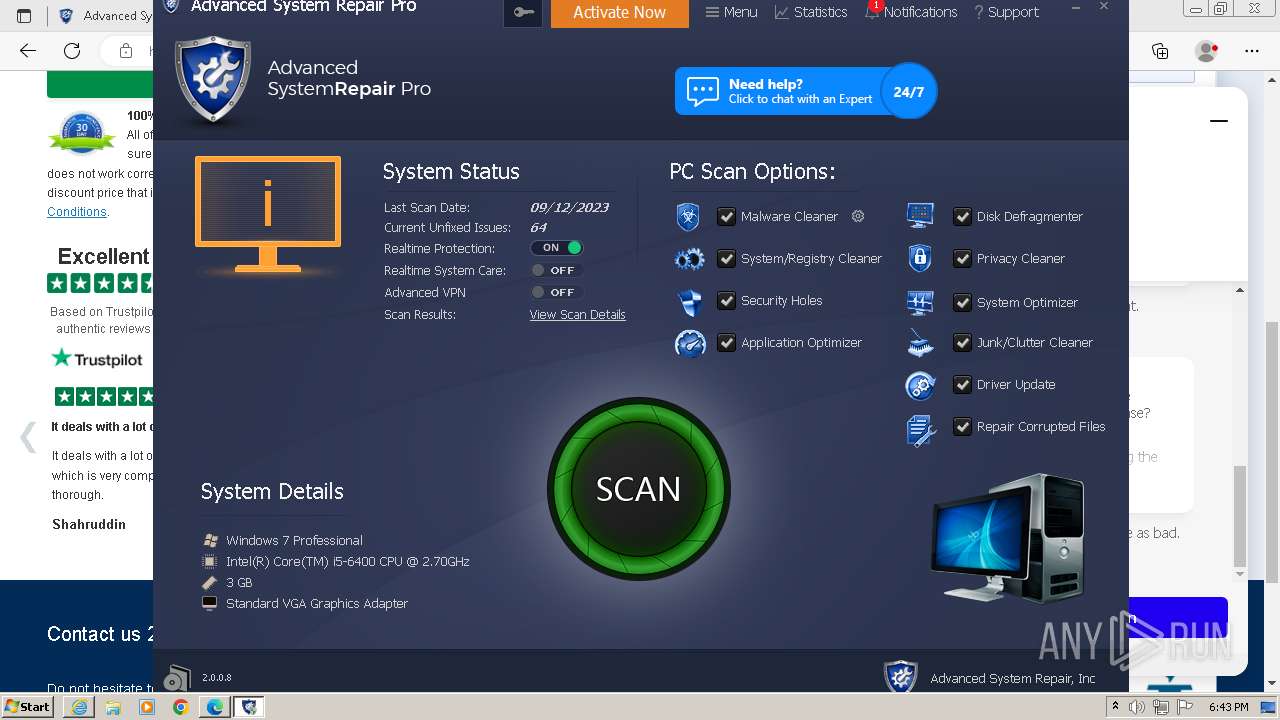Start the big green SCAN button

tap(639, 489)
